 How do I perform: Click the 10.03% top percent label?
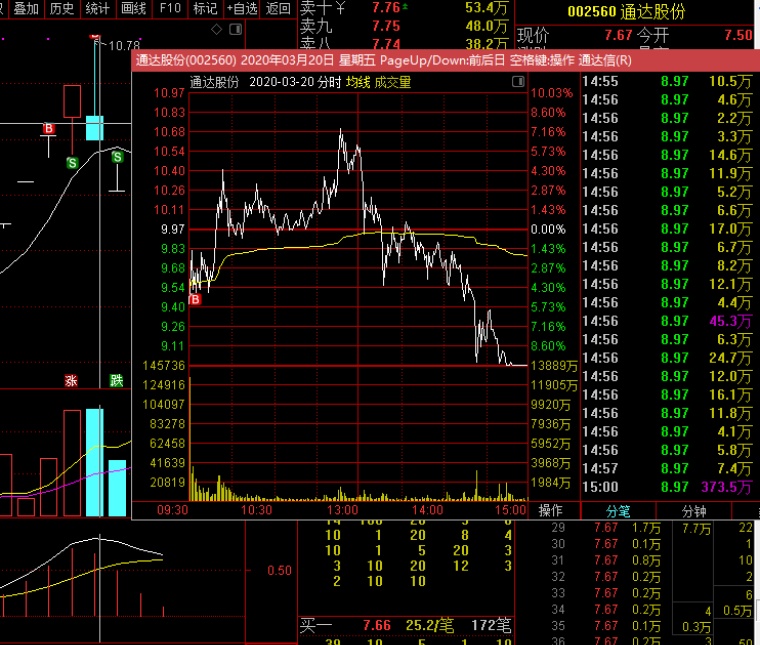(552, 93)
